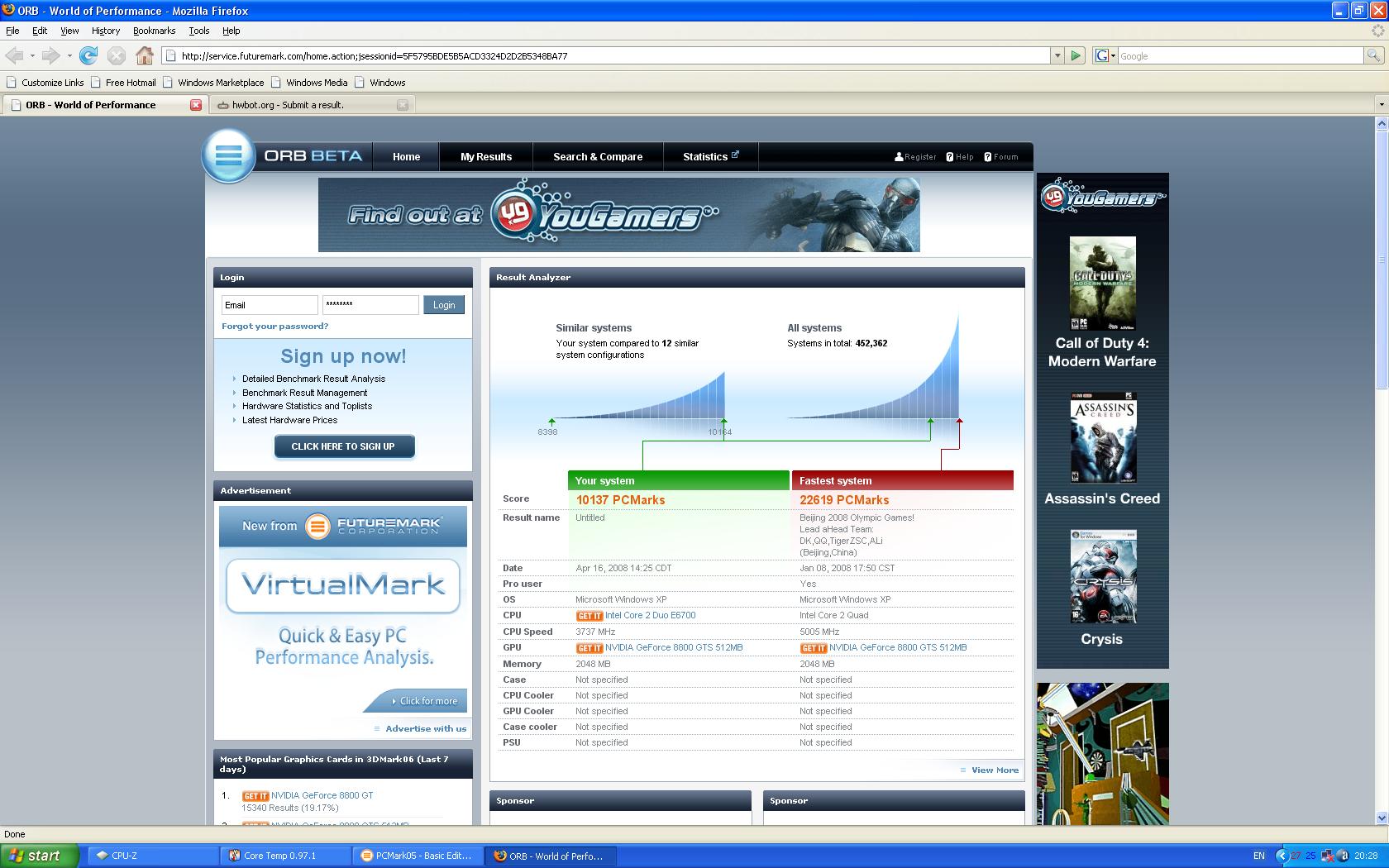Click GET IT badge beside GeForce 8800 GT

(255, 796)
